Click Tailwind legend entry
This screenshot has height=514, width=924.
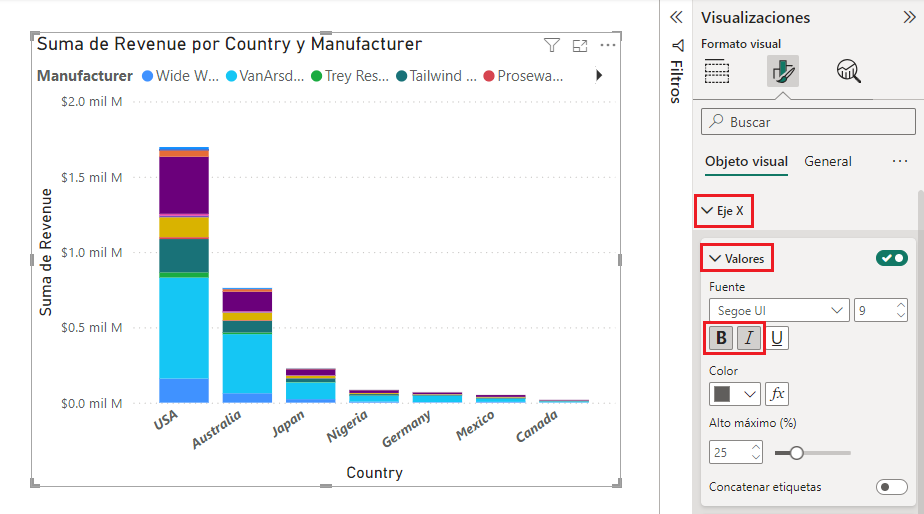436,76
